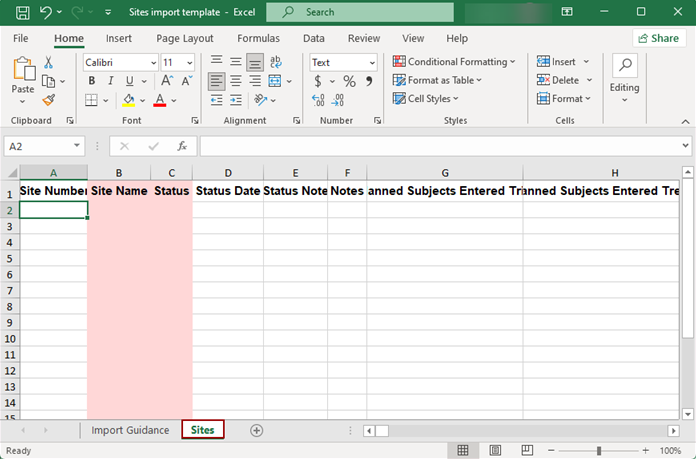
Task: Expand the Text number format dropdown
Action: click(370, 62)
